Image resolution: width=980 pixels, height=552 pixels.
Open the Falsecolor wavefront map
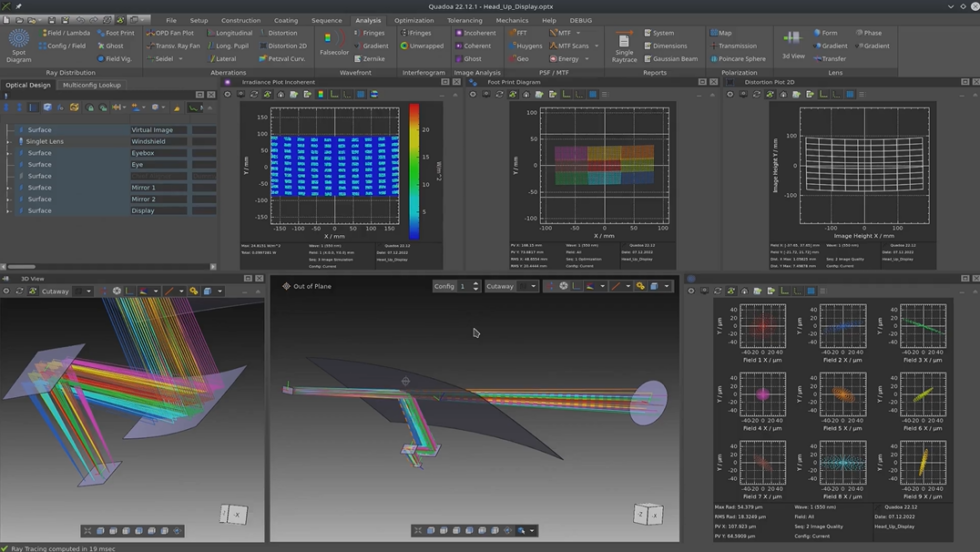[x=334, y=44]
